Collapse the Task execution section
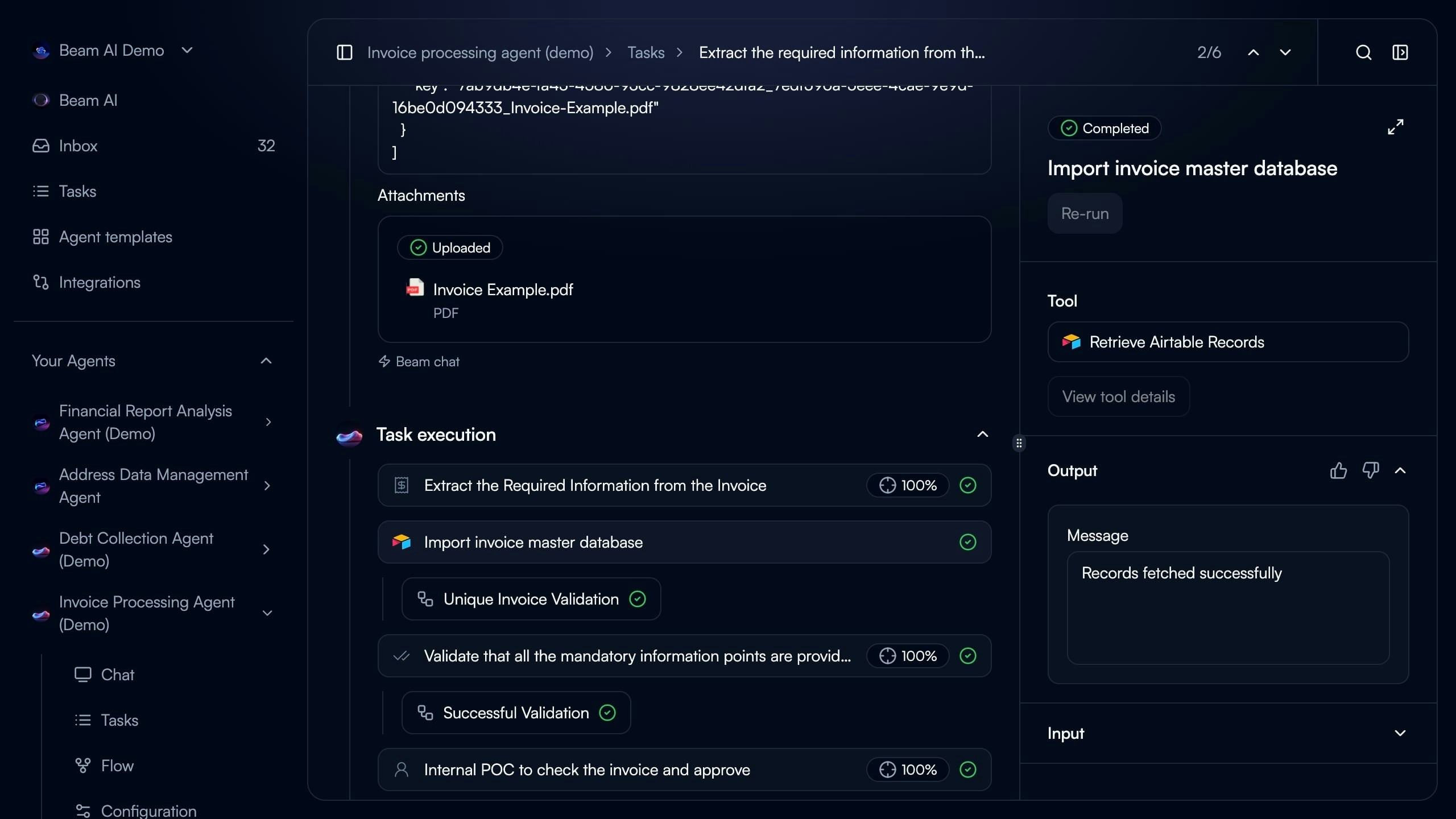 point(982,435)
